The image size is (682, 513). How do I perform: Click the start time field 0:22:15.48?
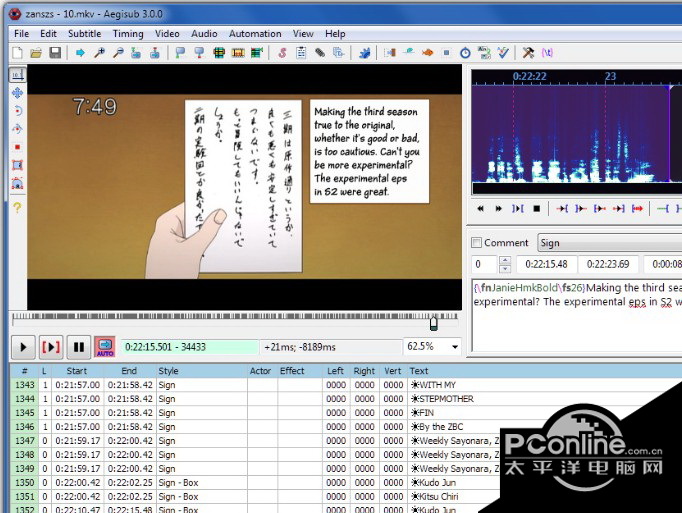click(x=547, y=264)
